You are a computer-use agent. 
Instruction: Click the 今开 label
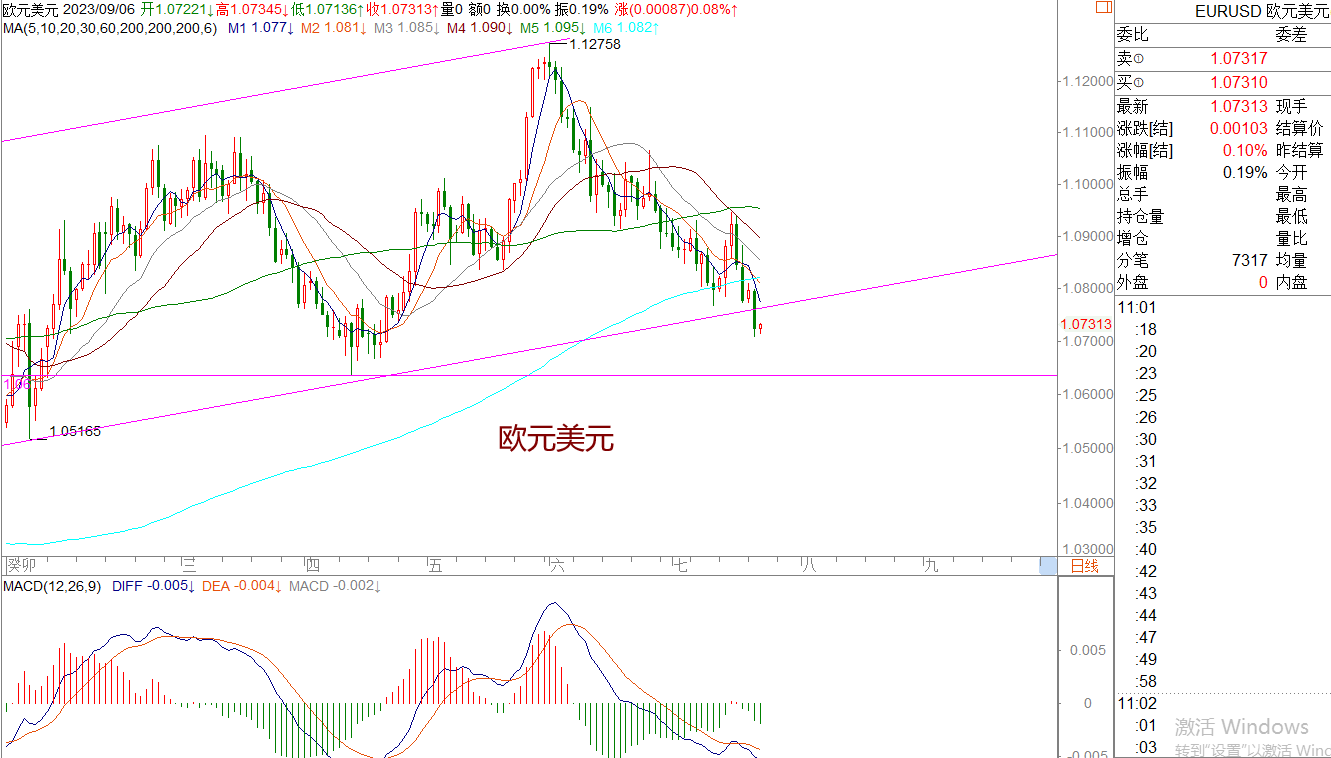tap(1292, 172)
